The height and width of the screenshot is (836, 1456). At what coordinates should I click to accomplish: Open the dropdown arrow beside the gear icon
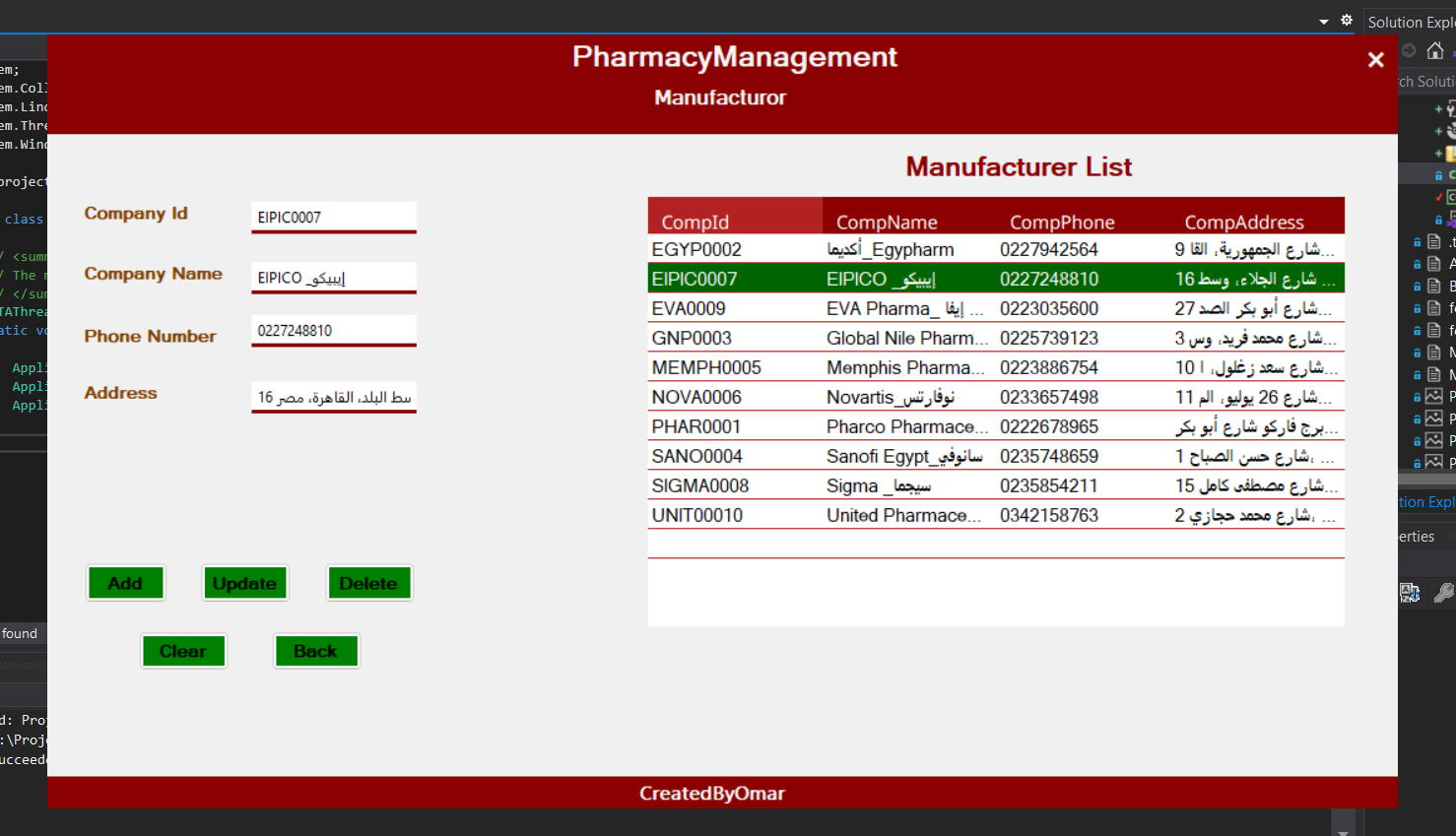[1324, 22]
